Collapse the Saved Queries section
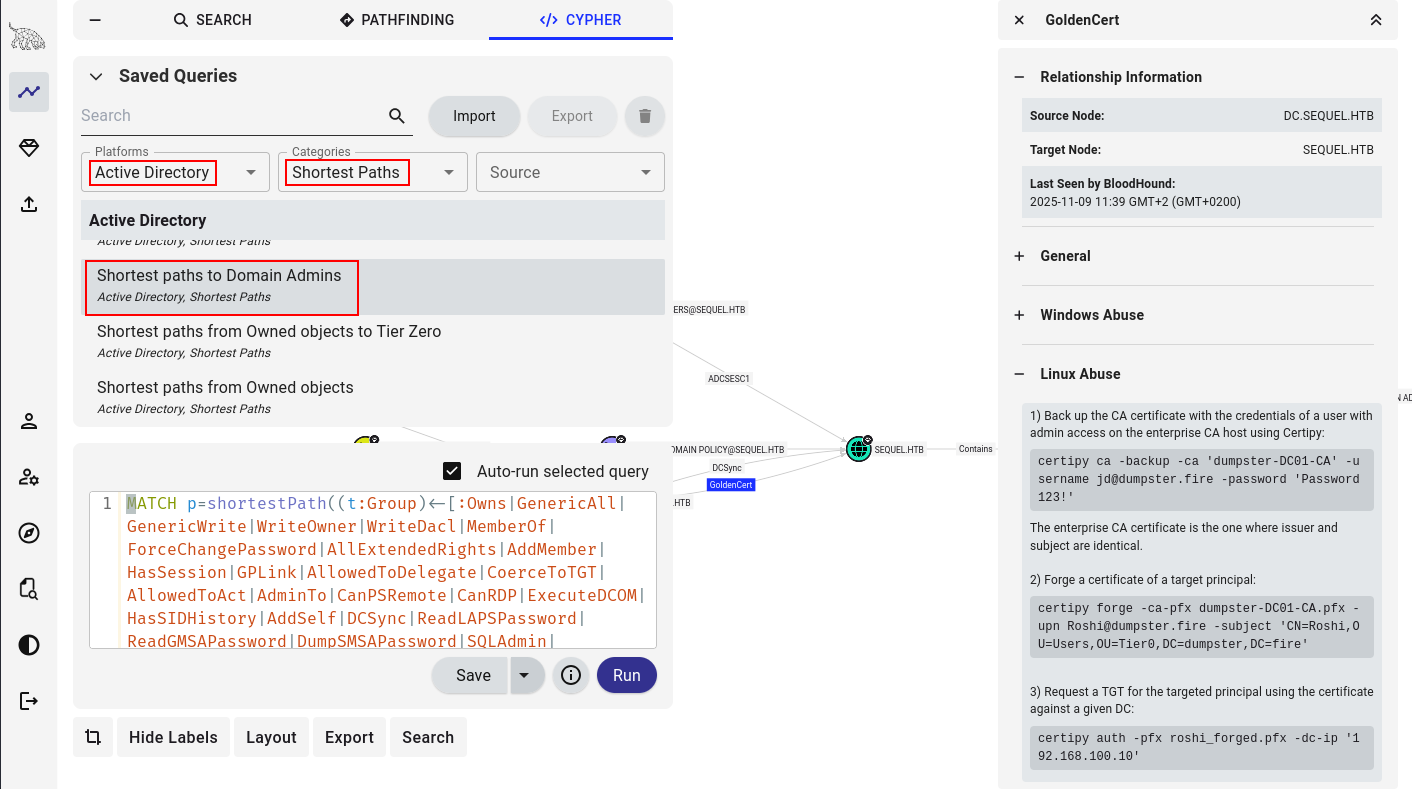 click(96, 76)
